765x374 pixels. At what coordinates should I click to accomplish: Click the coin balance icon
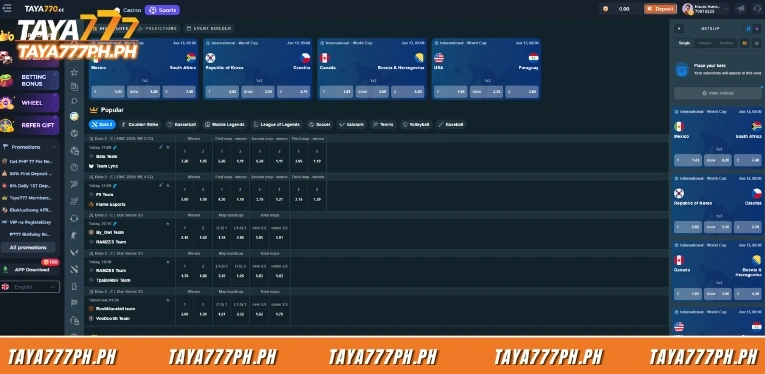(605, 9)
